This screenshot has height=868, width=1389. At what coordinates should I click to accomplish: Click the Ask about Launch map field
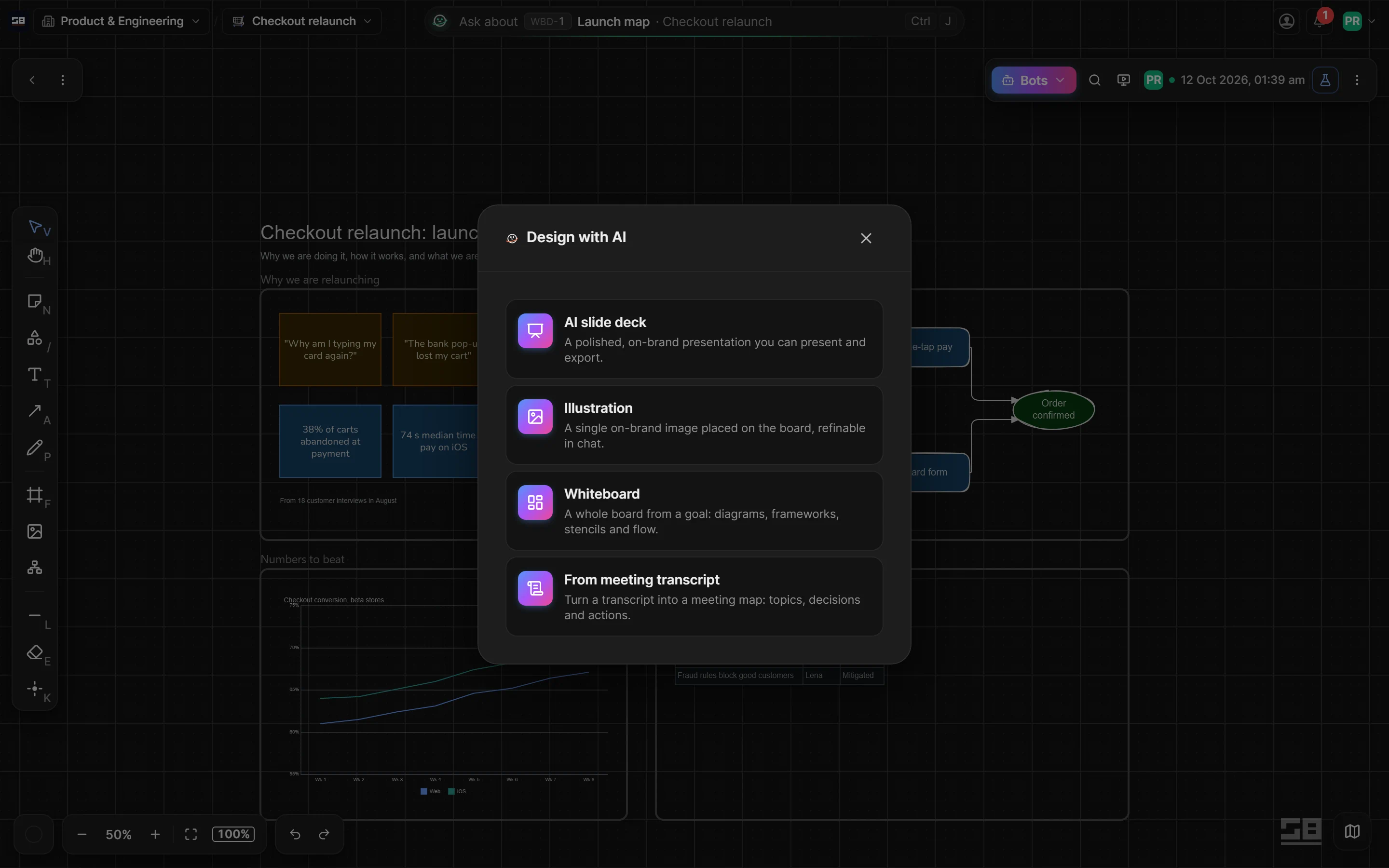tap(694, 21)
